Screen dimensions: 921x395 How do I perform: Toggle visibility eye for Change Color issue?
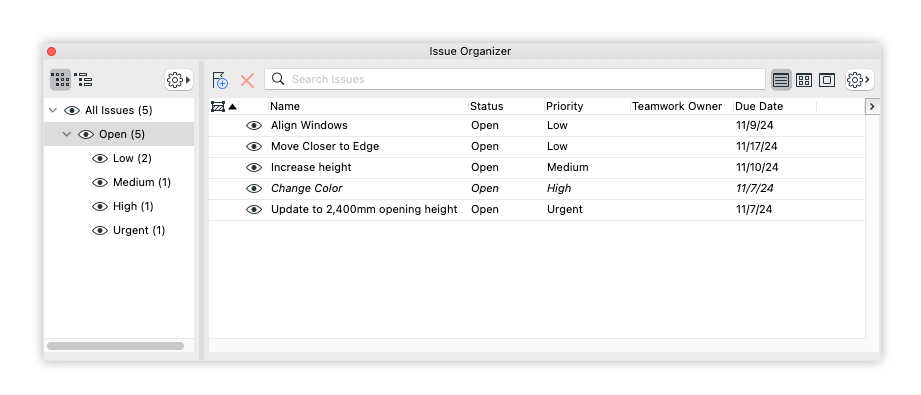click(x=254, y=189)
